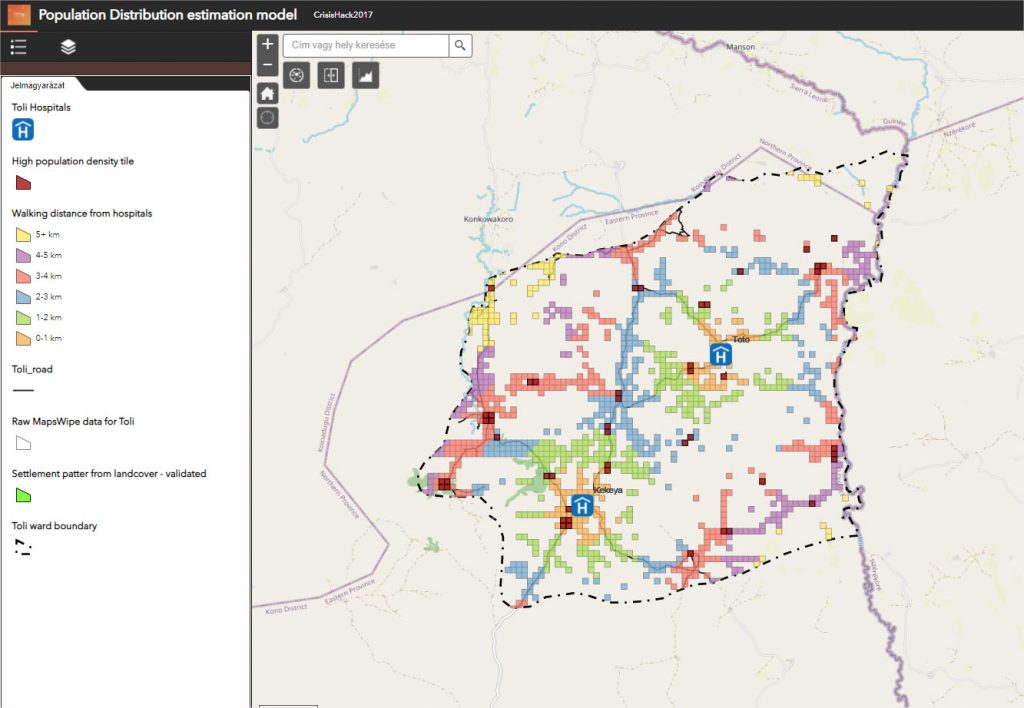Open the circular widget below the search box
The height and width of the screenshot is (708, 1024).
coord(296,75)
